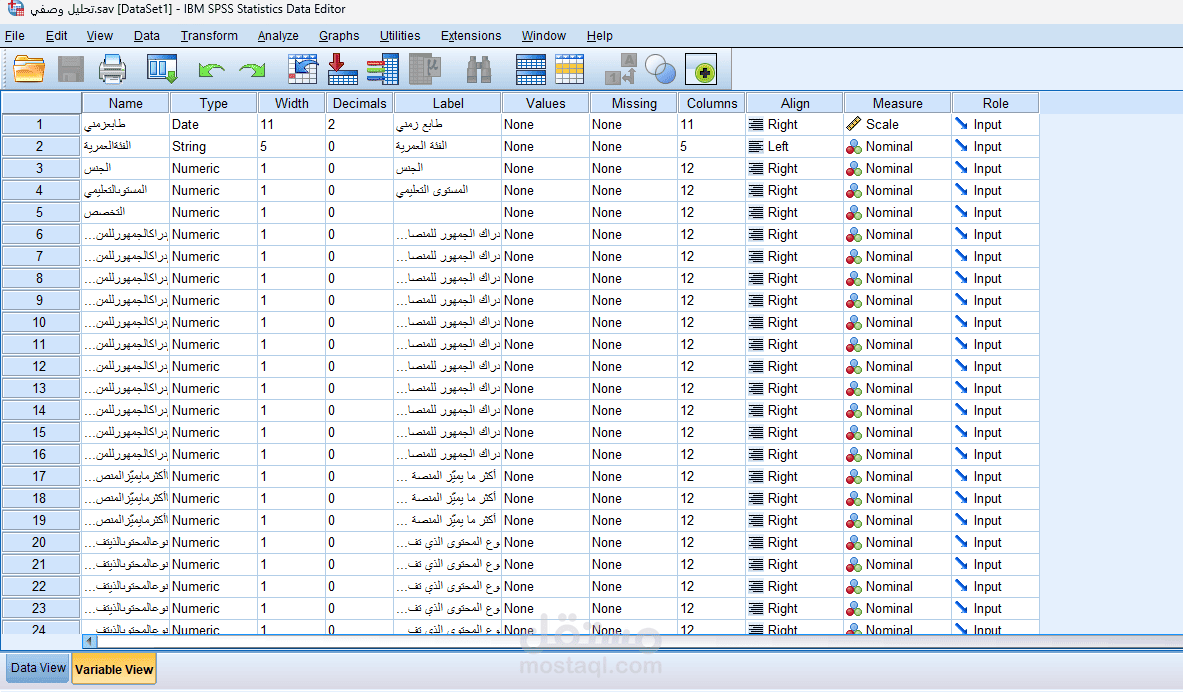
Task: Open the Utilities menu
Action: click(400, 35)
